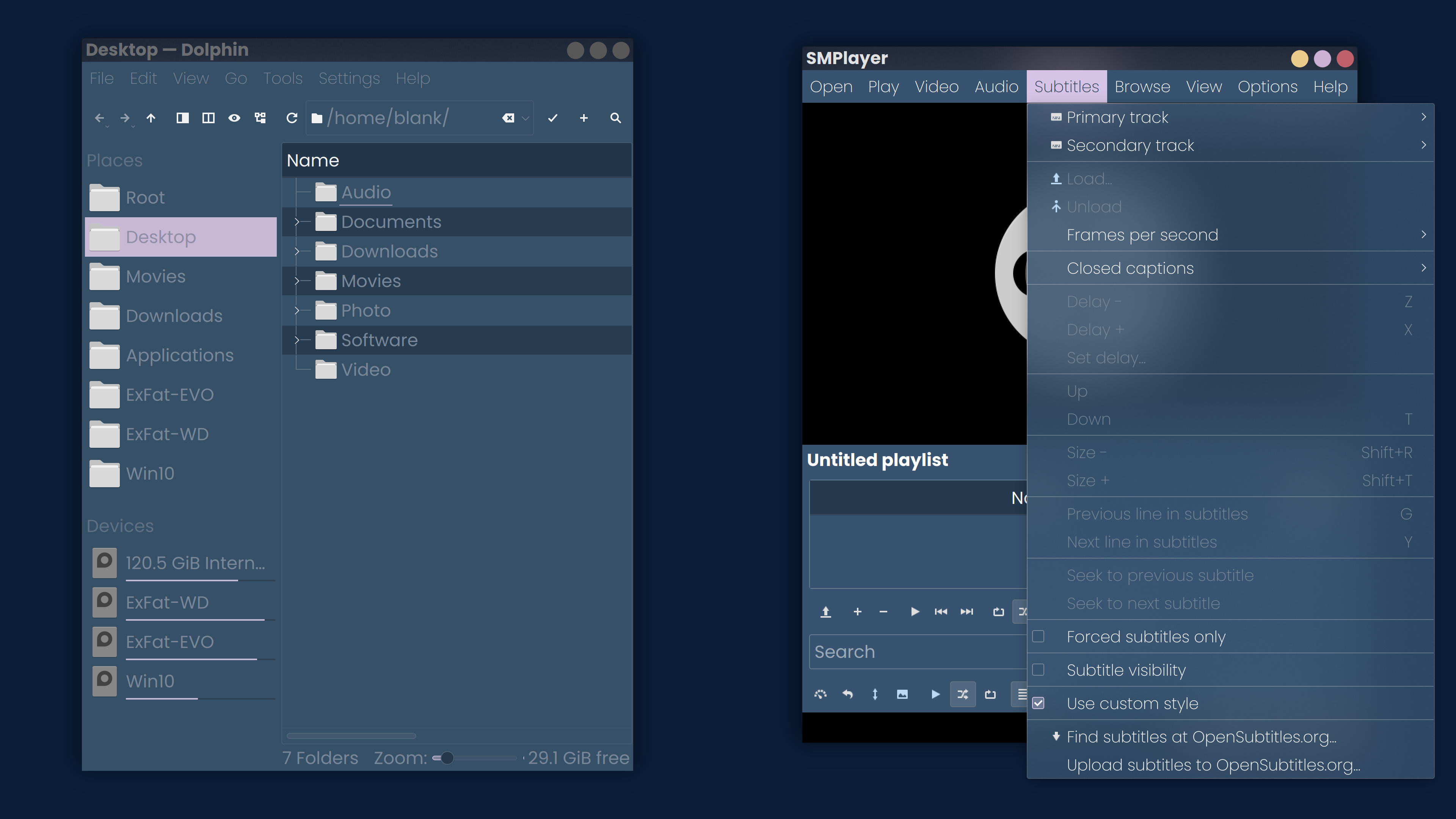This screenshot has width=1456, height=819.
Task: Open Dolphin's search magnifier
Action: 615,118
